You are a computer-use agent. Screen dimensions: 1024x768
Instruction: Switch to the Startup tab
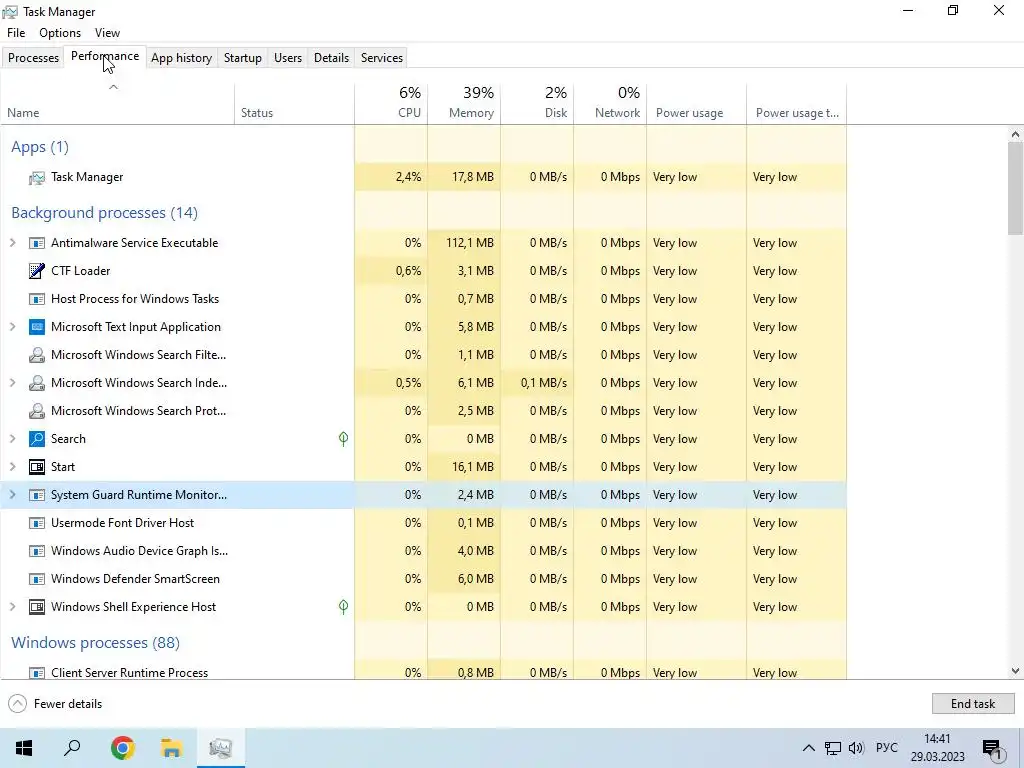point(243,57)
